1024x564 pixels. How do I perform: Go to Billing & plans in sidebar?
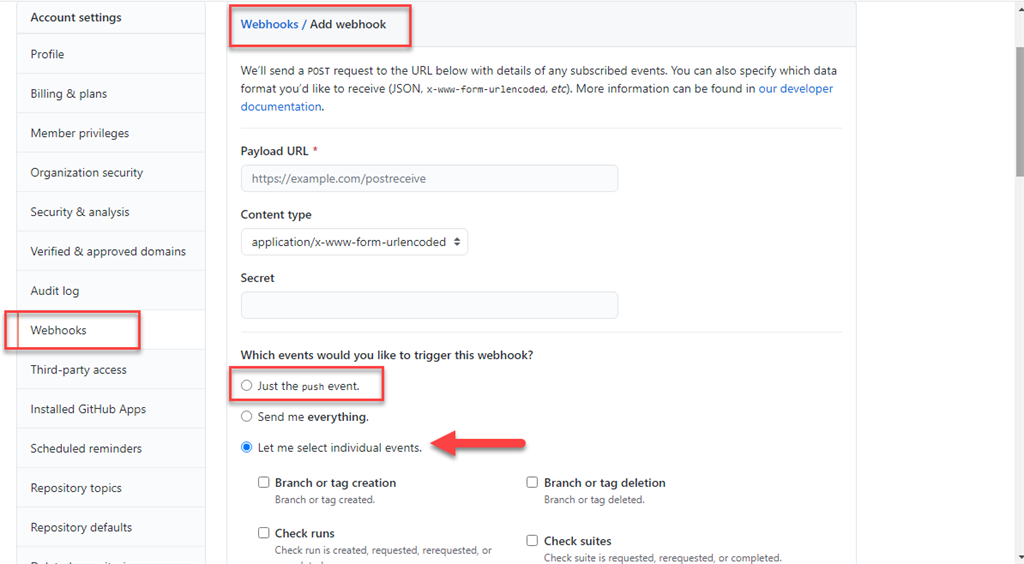coord(68,93)
